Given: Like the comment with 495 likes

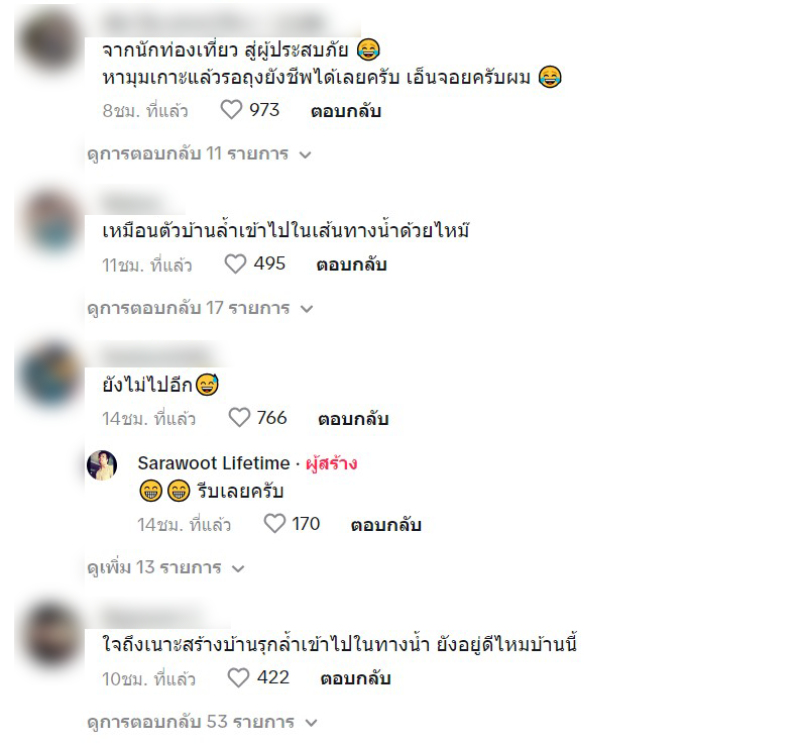Looking at the screenshot, I should [236, 264].
